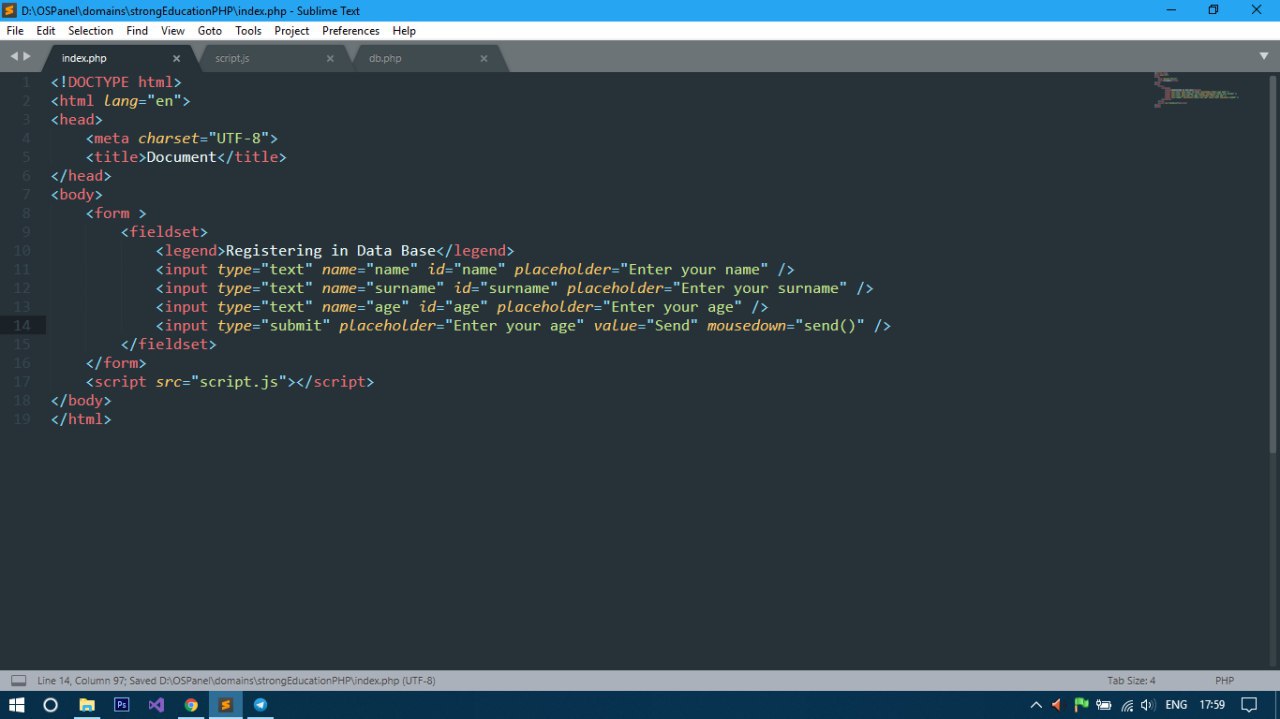Open the File menu
The image size is (1280, 719).
click(x=14, y=31)
